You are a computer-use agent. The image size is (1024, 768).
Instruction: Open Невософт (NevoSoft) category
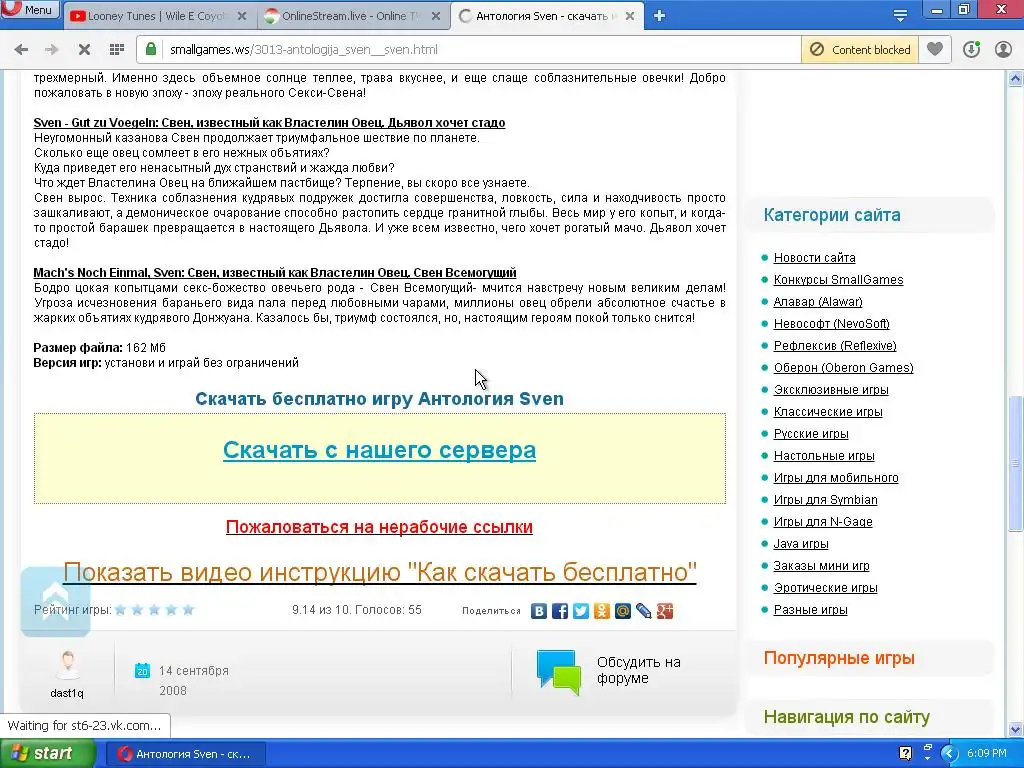point(831,324)
